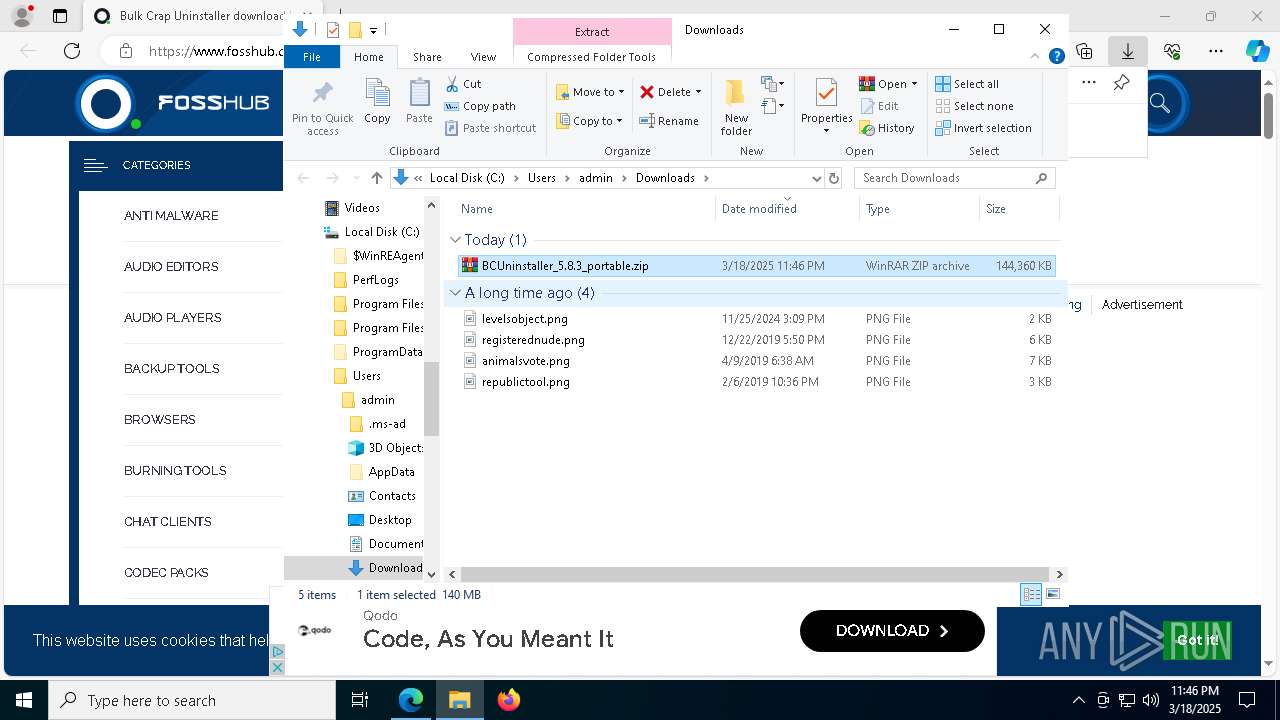Viewport: 1280px width, 720px height.
Task: Click the Windows taskbar search box
Action: click(x=192, y=700)
